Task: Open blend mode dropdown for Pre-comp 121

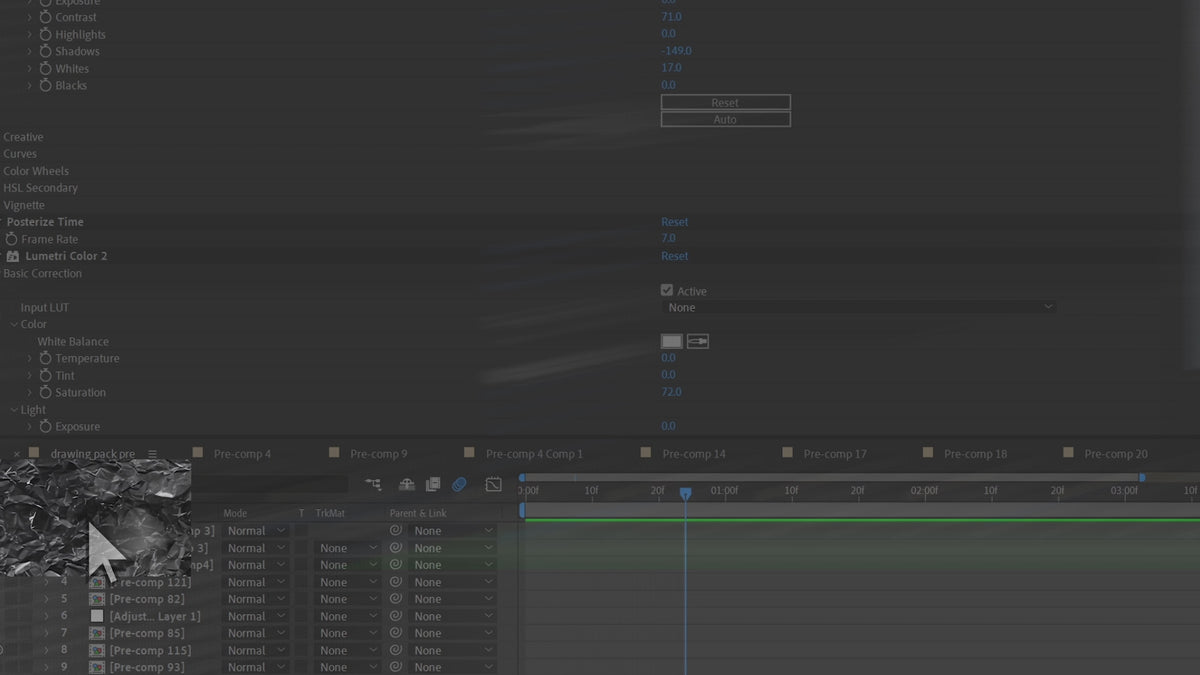Action: pyautogui.click(x=253, y=581)
